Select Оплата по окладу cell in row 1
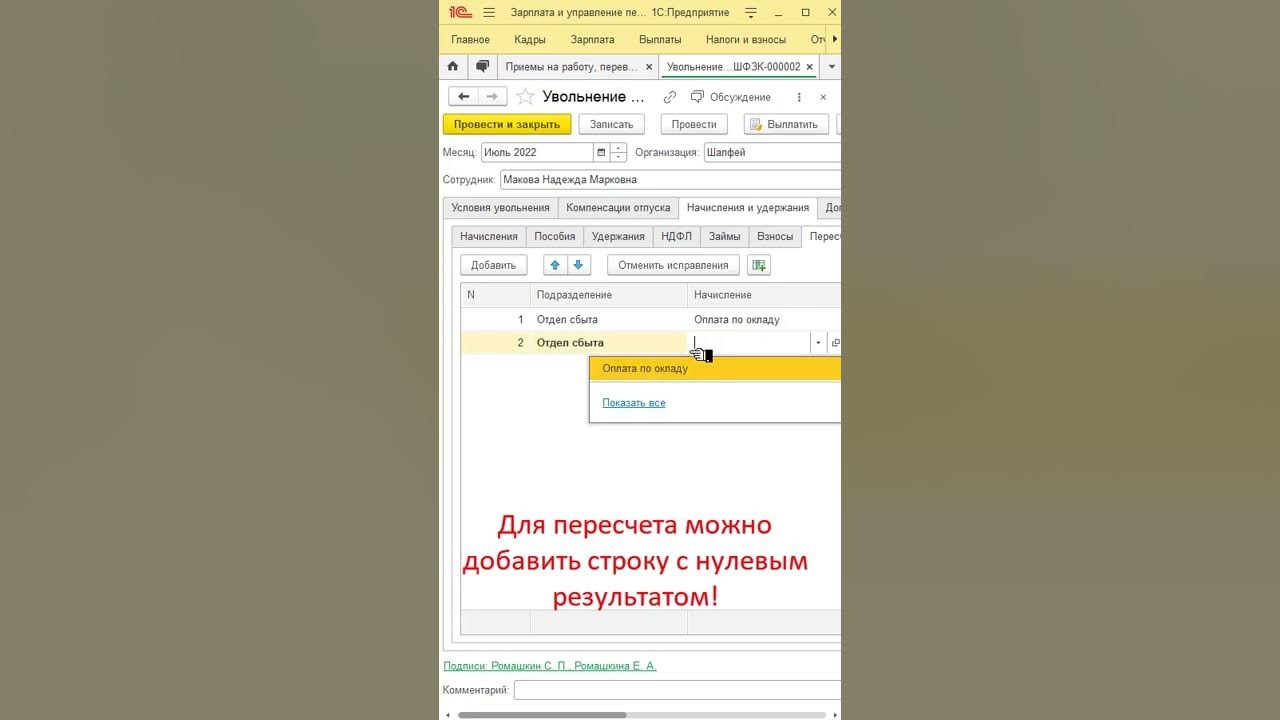 click(x=764, y=320)
